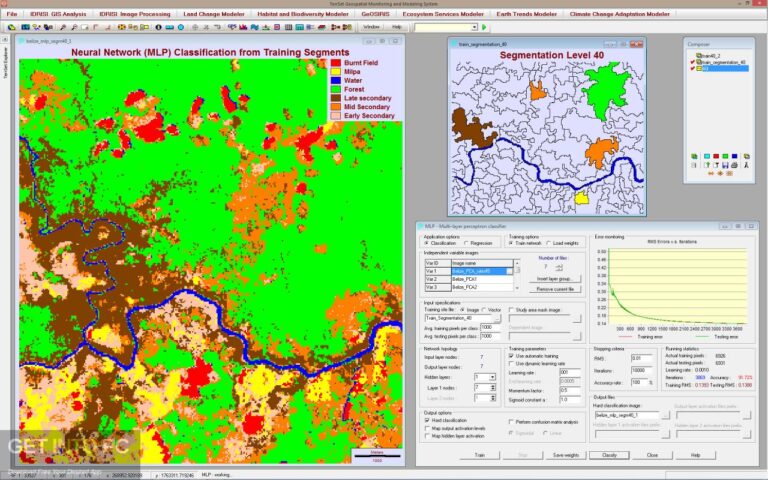Click Remove current file button
768x480 pixels.
555,289
